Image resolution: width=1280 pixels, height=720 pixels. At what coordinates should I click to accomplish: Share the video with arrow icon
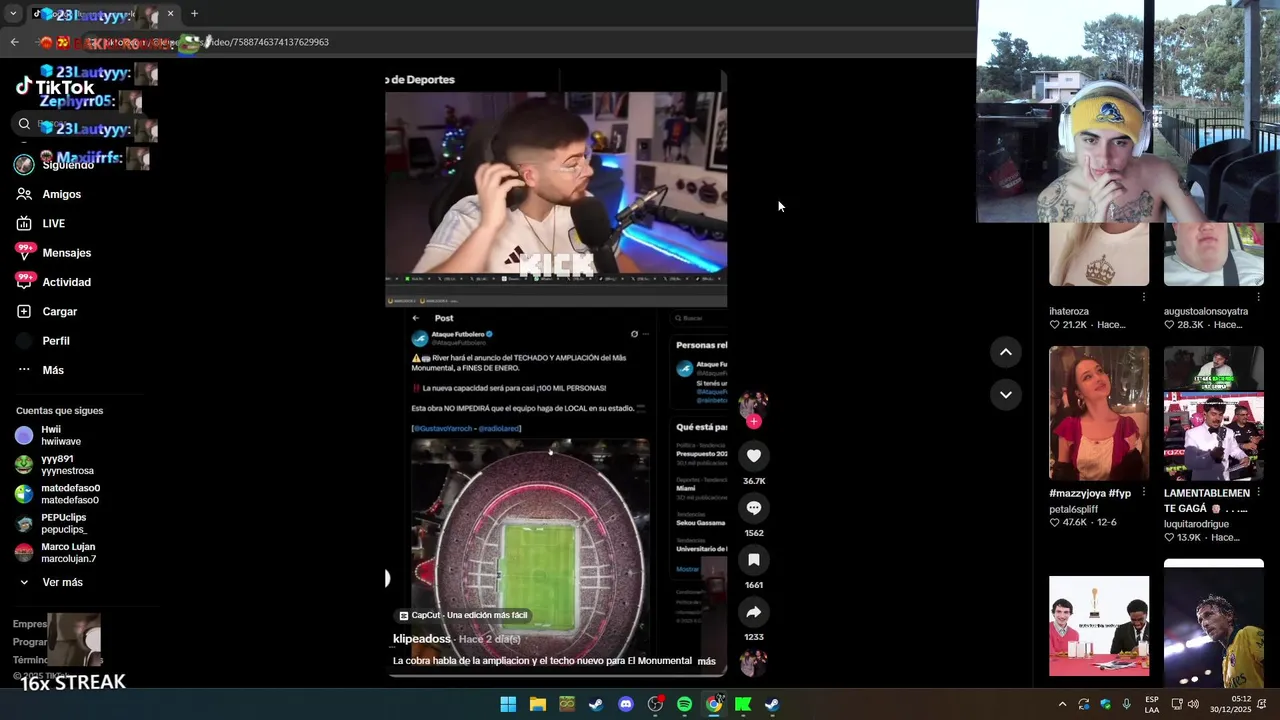pyautogui.click(x=754, y=612)
